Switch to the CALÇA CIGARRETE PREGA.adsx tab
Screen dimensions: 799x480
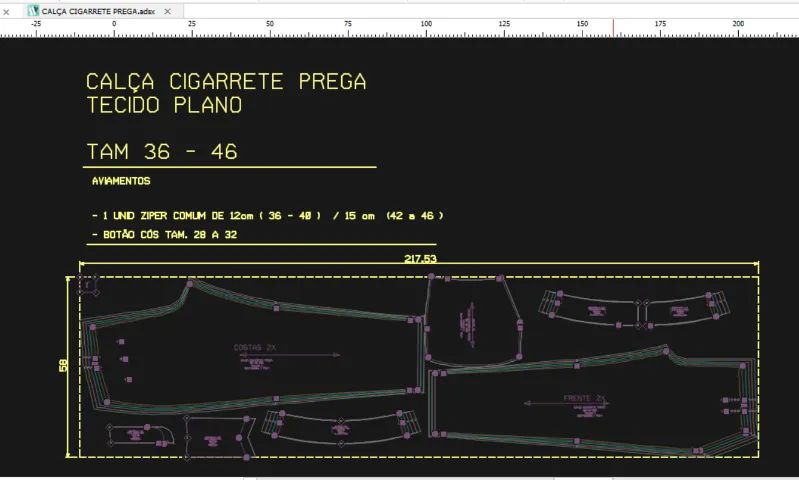click(98, 11)
